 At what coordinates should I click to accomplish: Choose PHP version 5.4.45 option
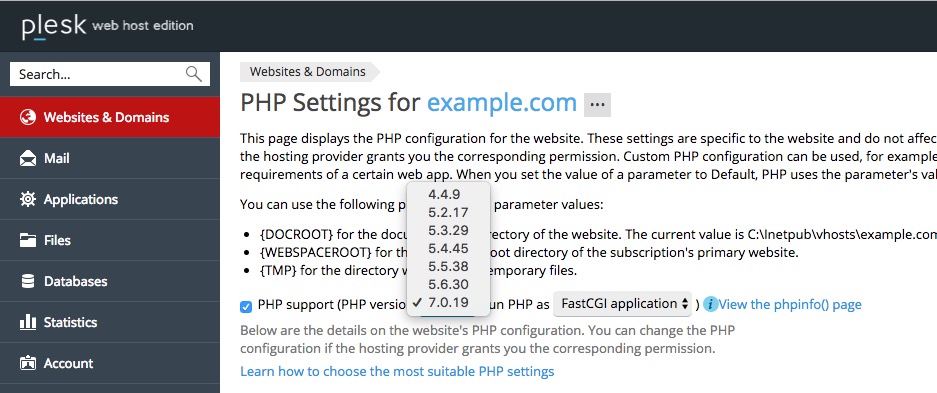point(448,248)
